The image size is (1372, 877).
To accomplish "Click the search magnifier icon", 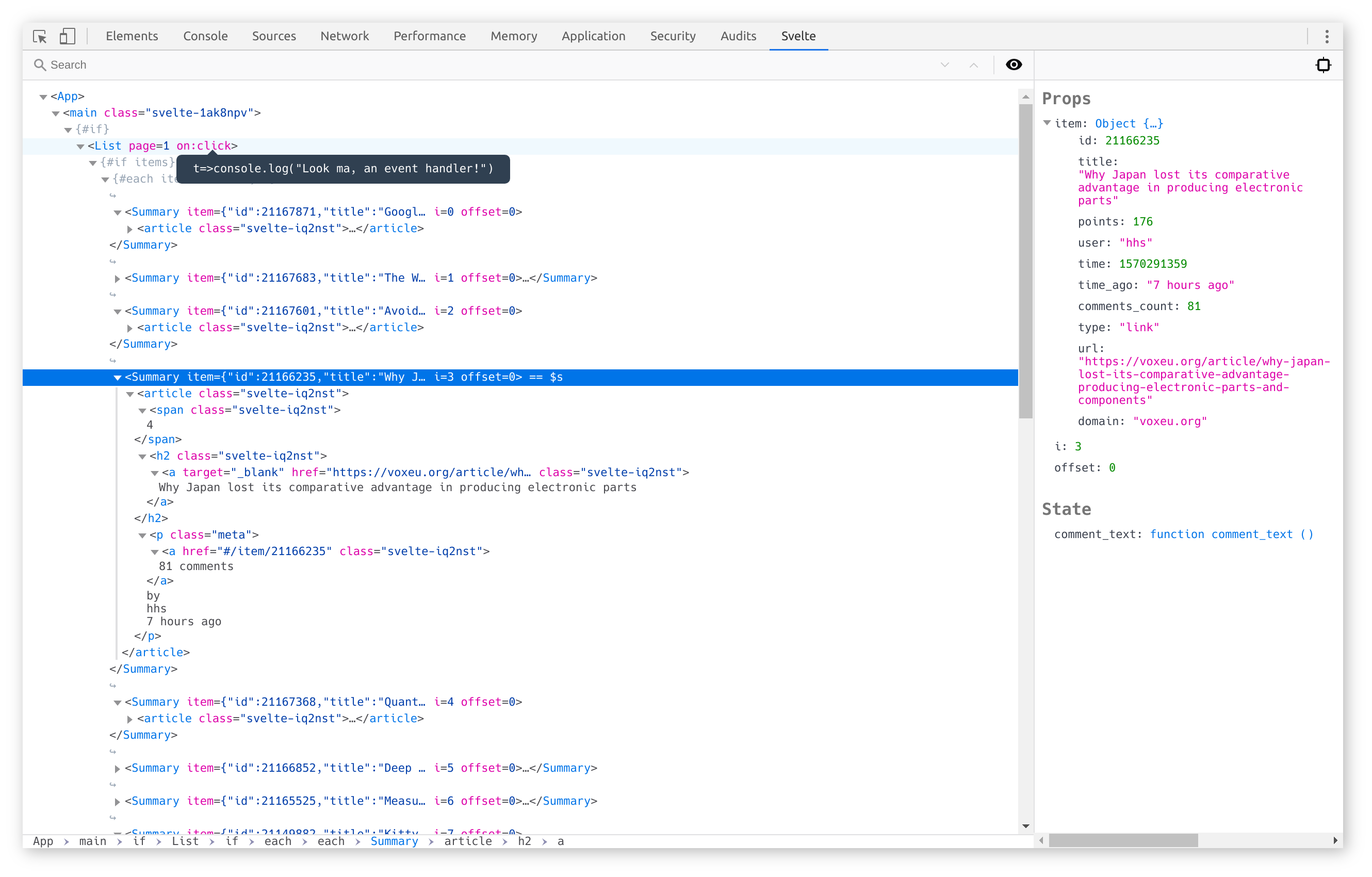I will (x=39, y=65).
